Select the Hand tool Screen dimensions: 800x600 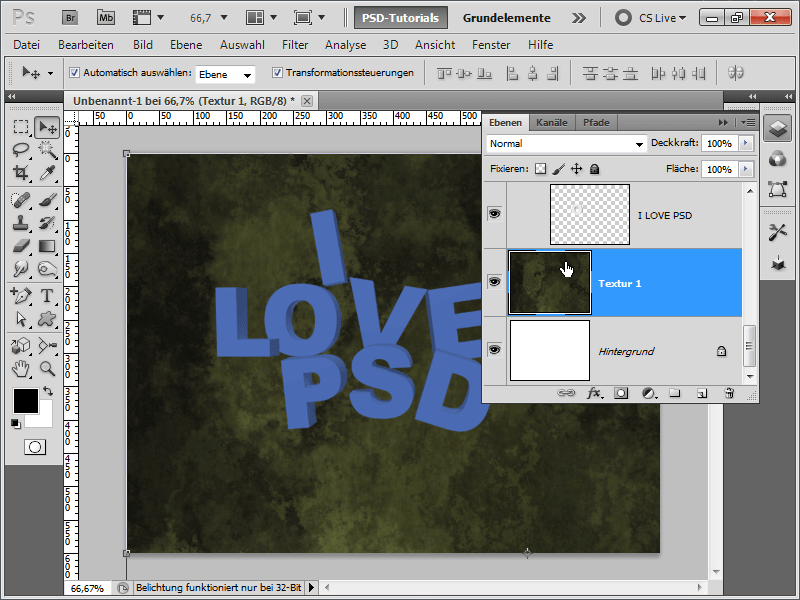click(21, 368)
